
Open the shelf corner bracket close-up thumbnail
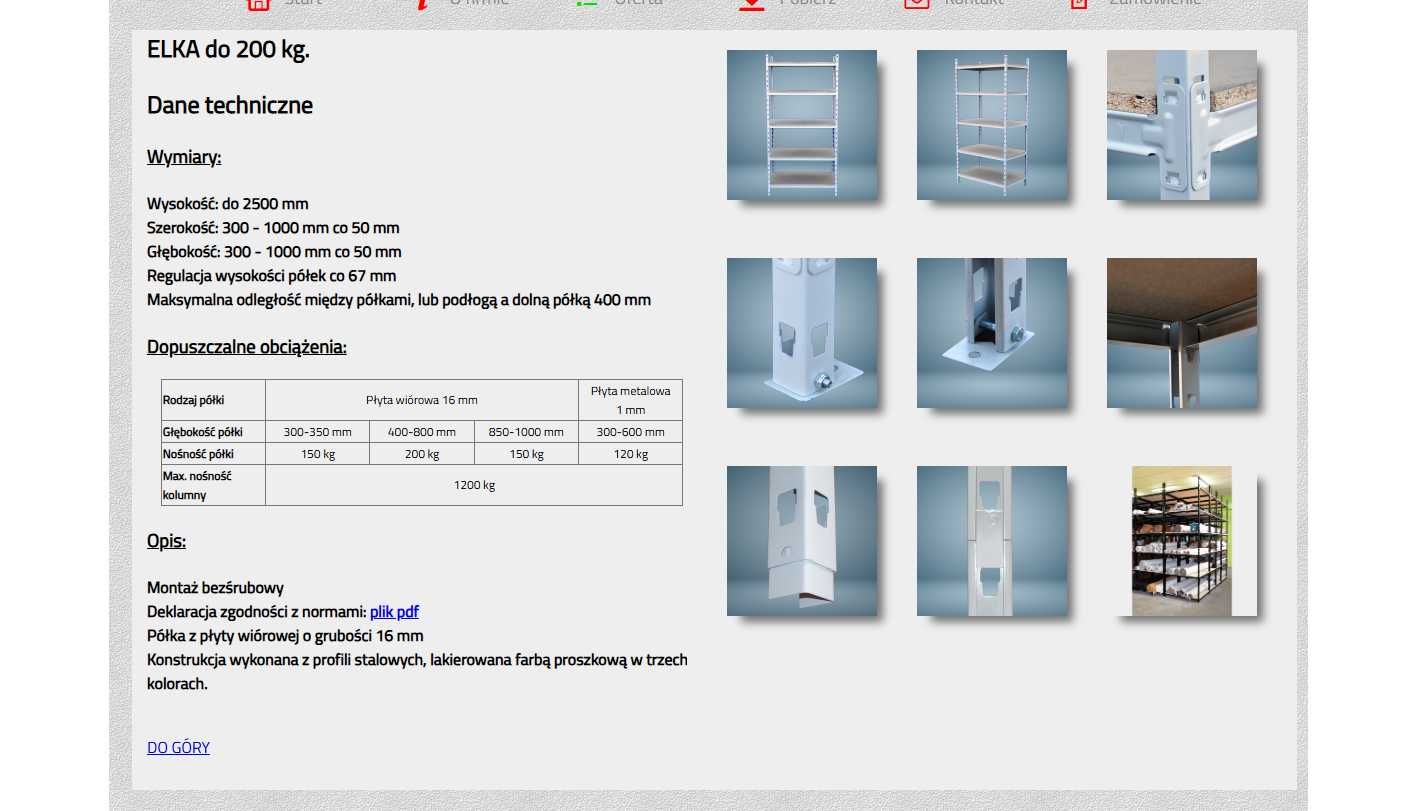(x=1182, y=125)
